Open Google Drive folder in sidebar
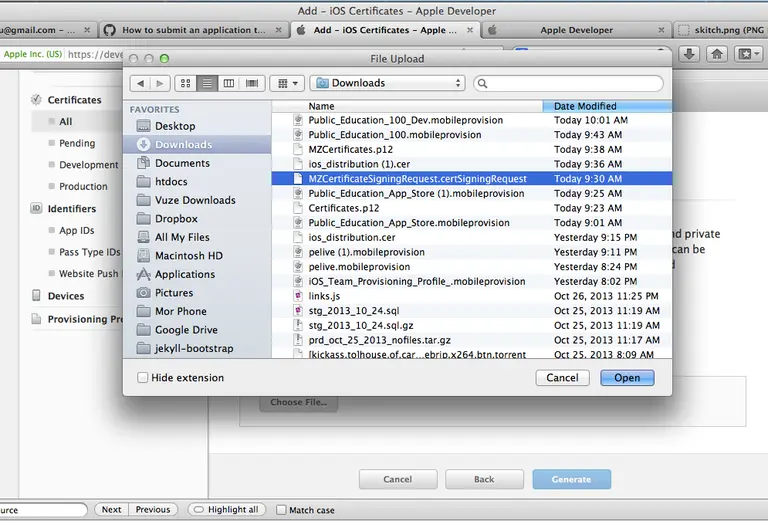This screenshot has width=768, height=521. [196, 330]
